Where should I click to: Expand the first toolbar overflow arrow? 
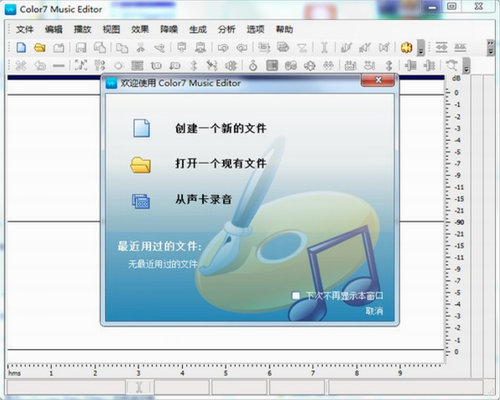pyautogui.click(x=421, y=48)
